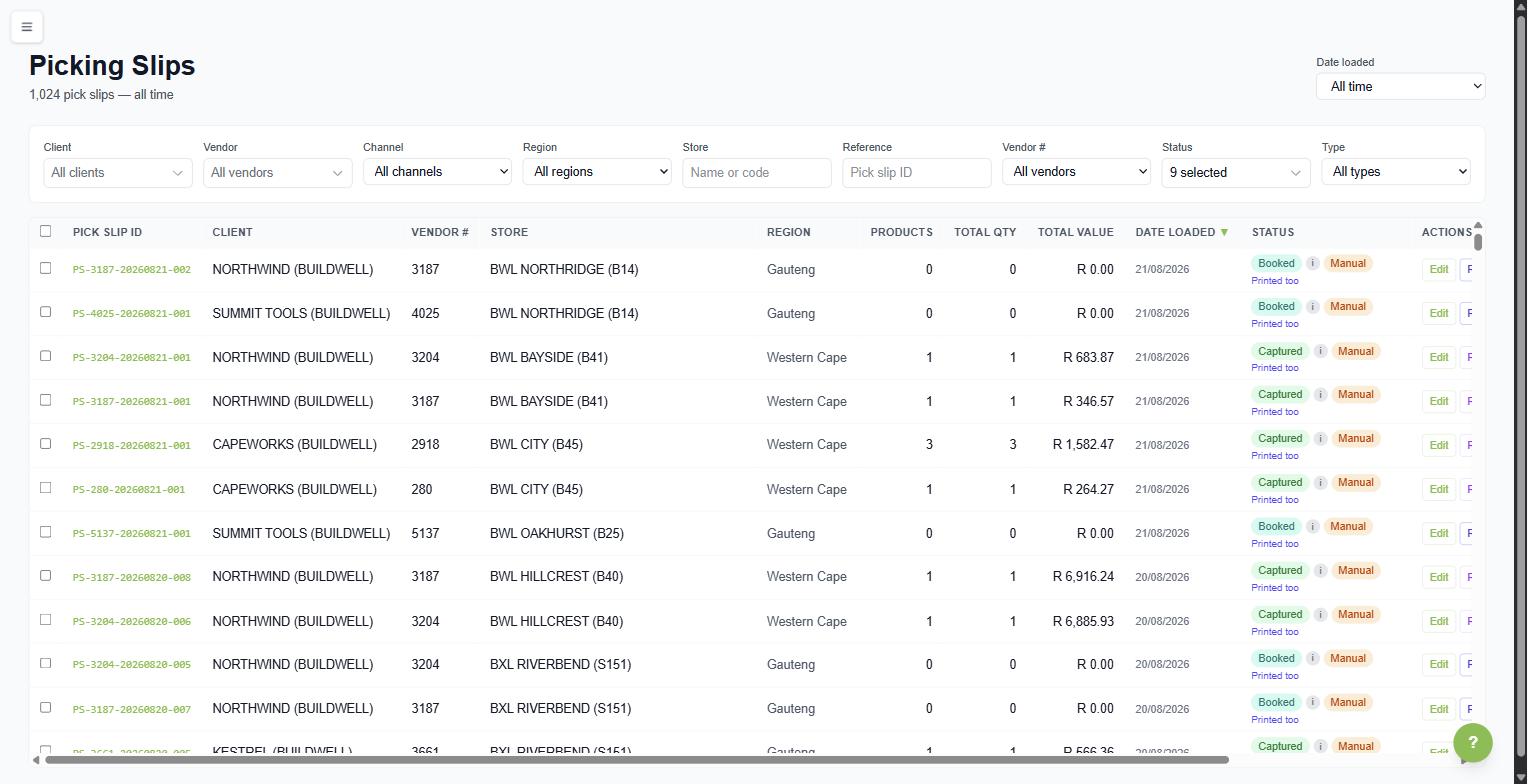The width and height of the screenshot is (1528, 784).
Task: Click Edit for PS-3204-20260821-001
Action: [1438, 357]
